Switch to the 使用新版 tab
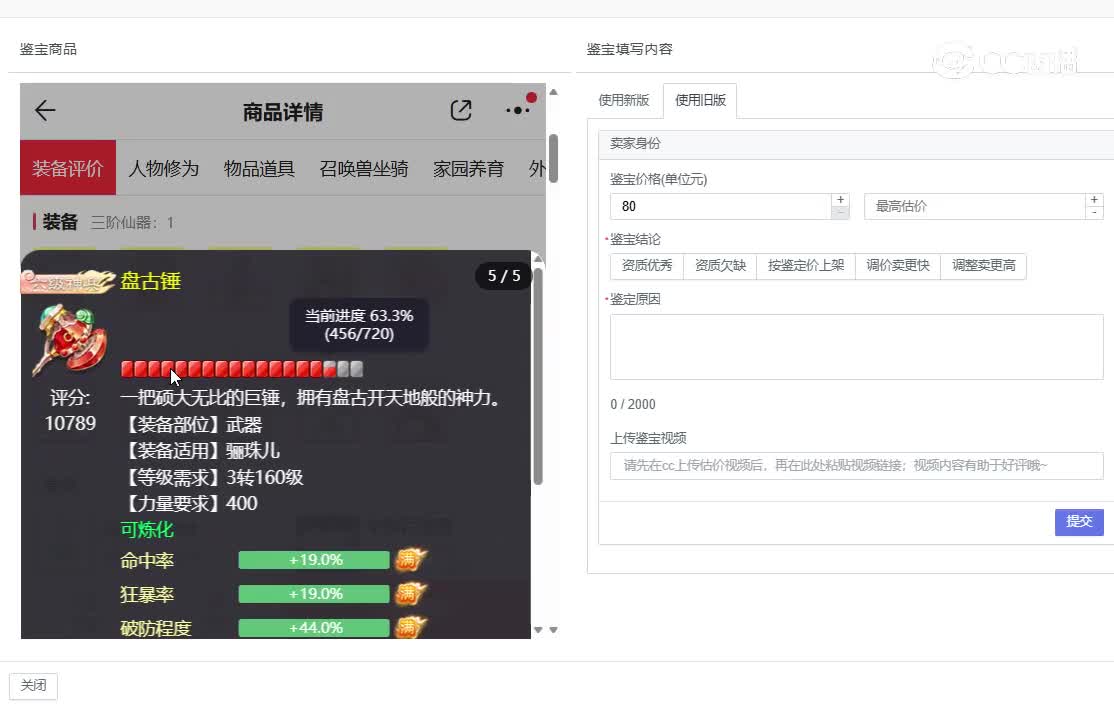 coord(624,100)
